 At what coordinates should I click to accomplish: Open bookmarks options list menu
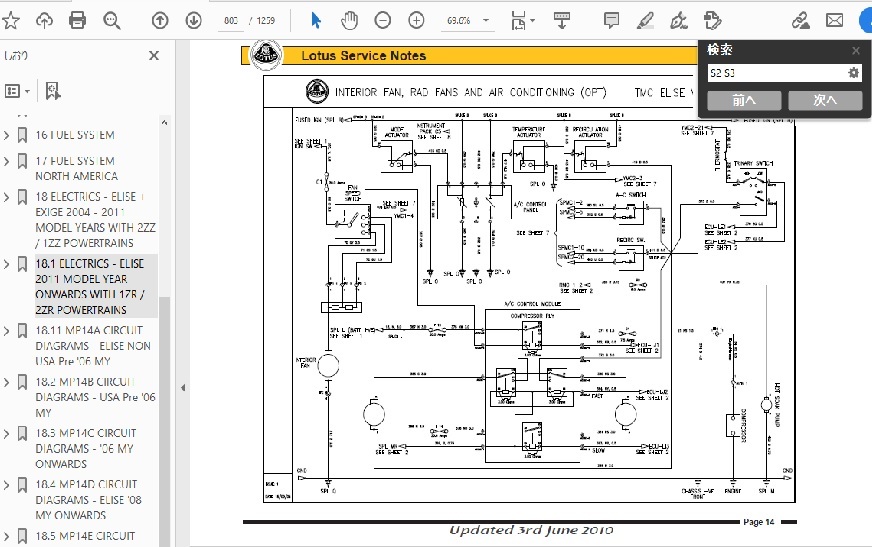coord(17,91)
